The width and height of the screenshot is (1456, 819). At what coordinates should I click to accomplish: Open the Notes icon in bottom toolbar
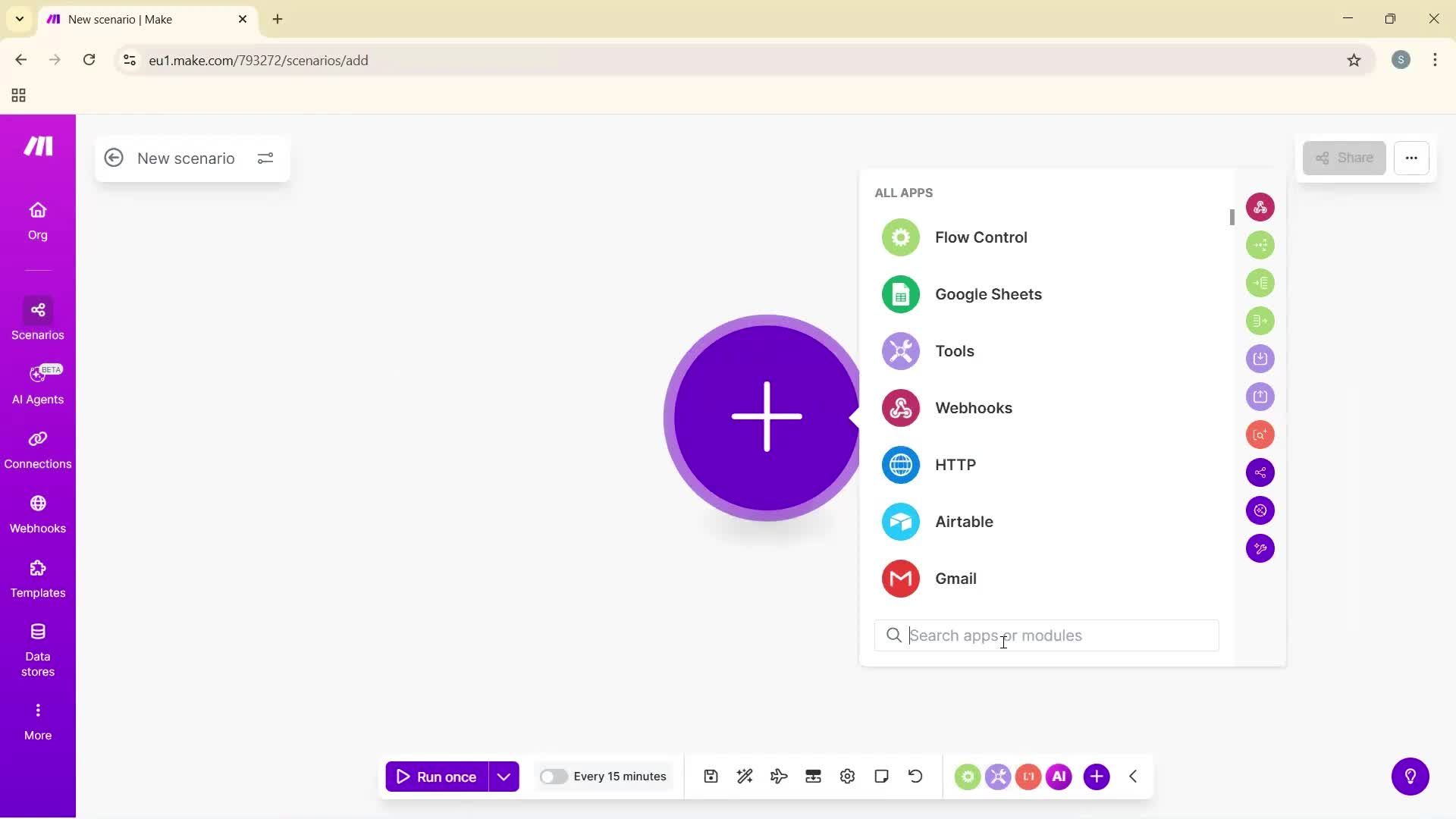tap(881, 776)
